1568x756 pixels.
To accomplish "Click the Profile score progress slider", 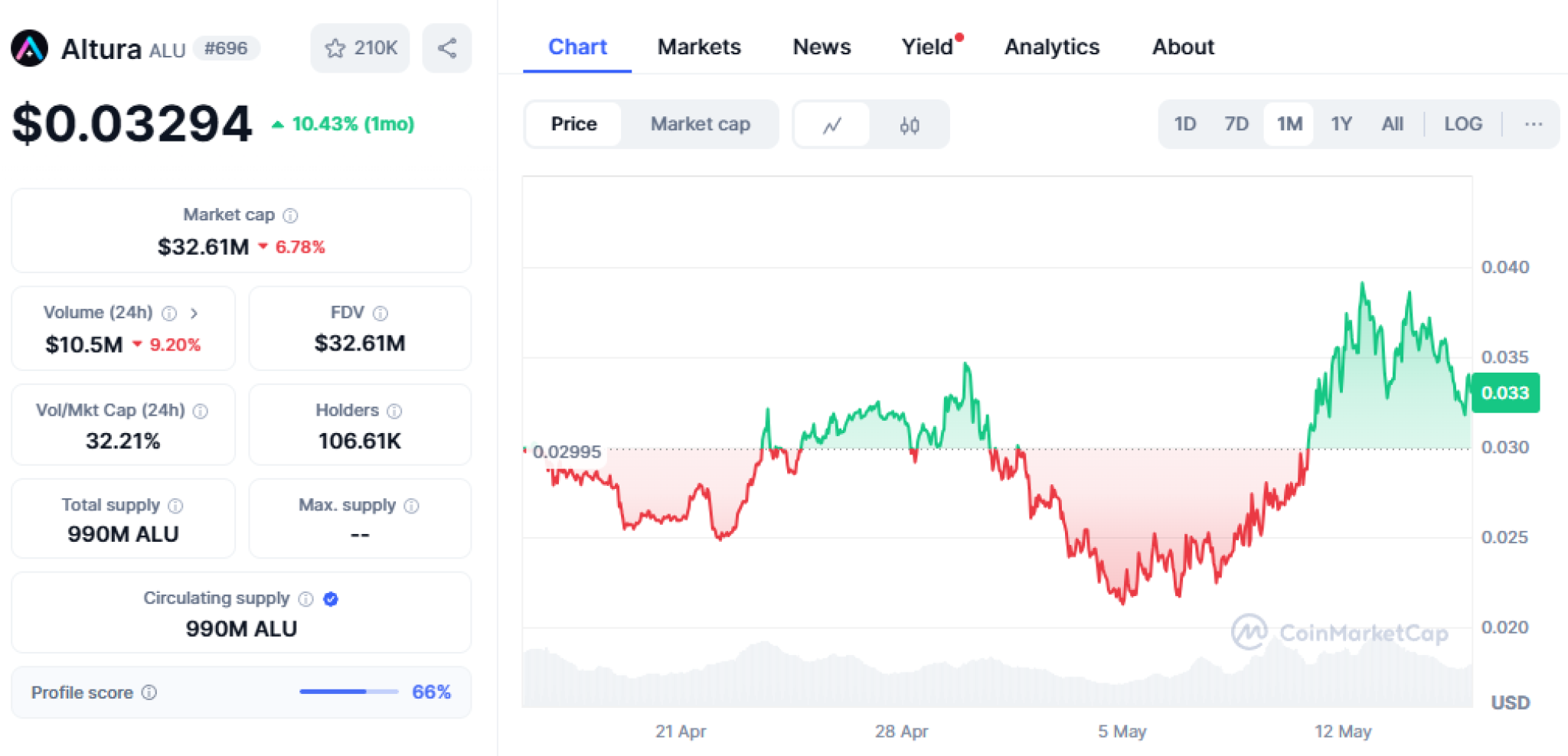I will pyautogui.click(x=347, y=692).
